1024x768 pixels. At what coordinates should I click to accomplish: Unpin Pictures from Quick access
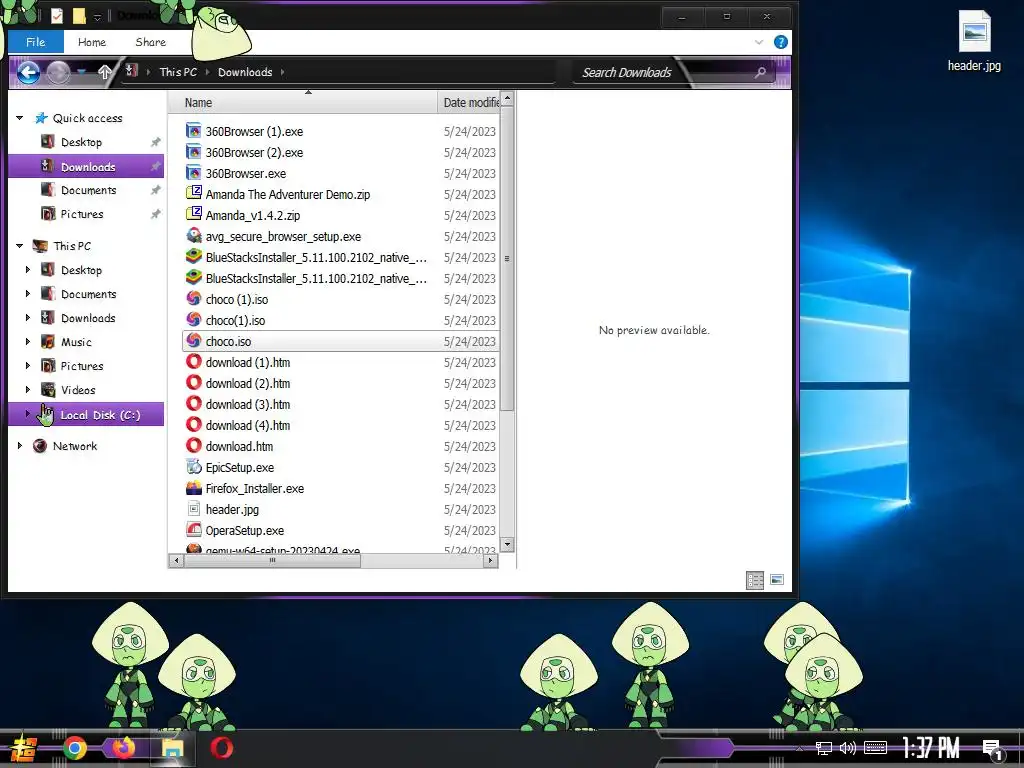pyautogui.click(x=155, y=214)
